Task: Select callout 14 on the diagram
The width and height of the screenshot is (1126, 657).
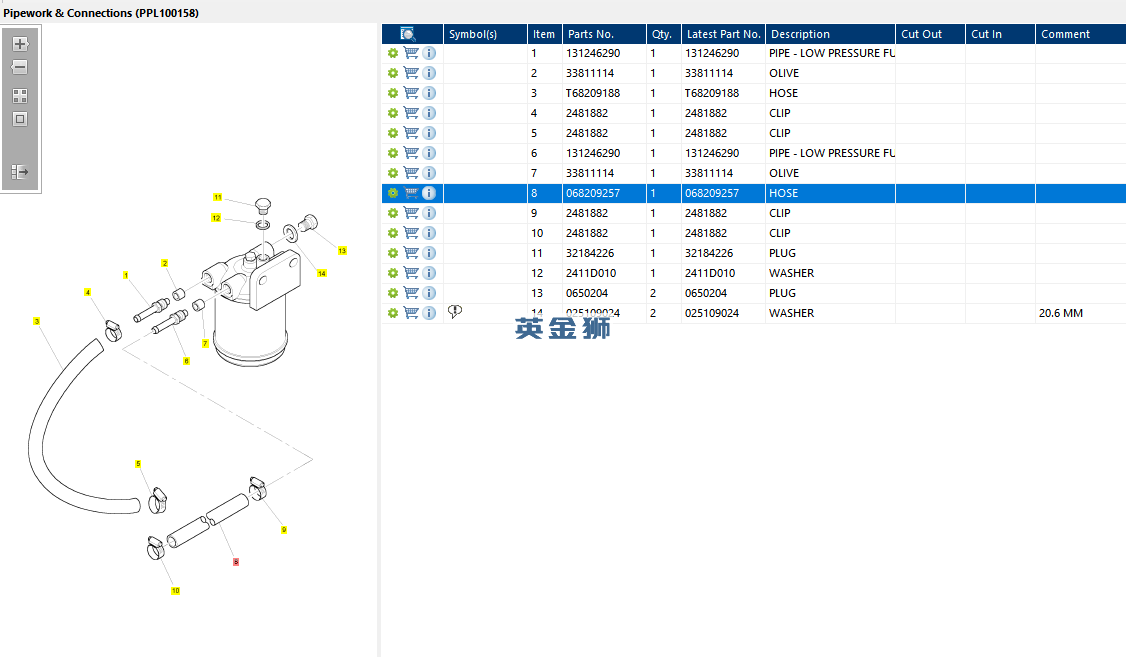Action: (322, 273)
